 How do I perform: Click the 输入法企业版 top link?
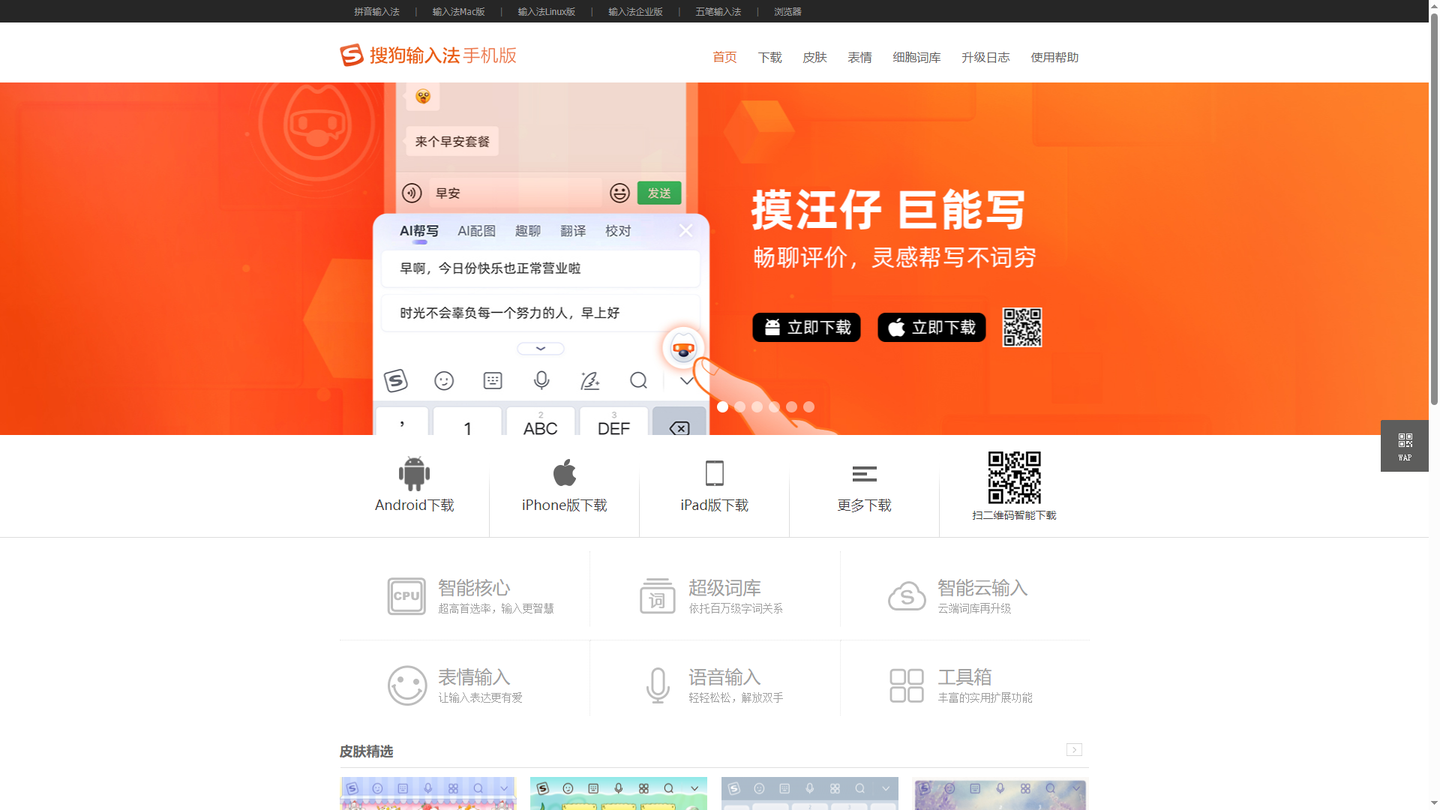(636, 12)
